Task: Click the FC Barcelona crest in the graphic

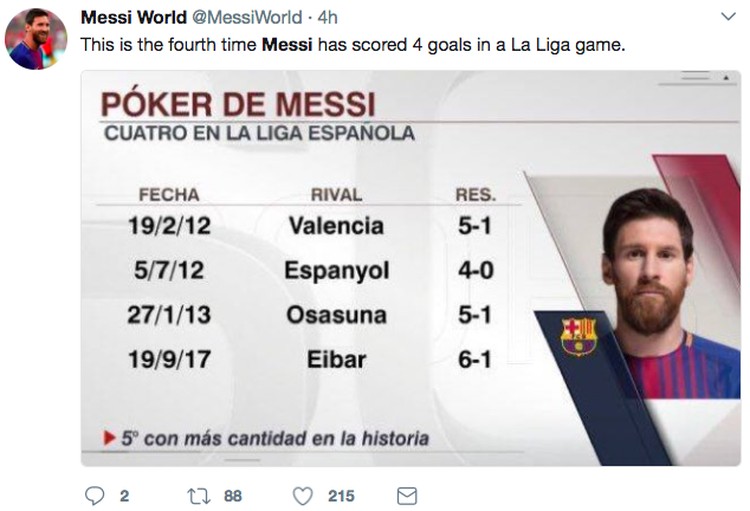Action: coord(578,336)
